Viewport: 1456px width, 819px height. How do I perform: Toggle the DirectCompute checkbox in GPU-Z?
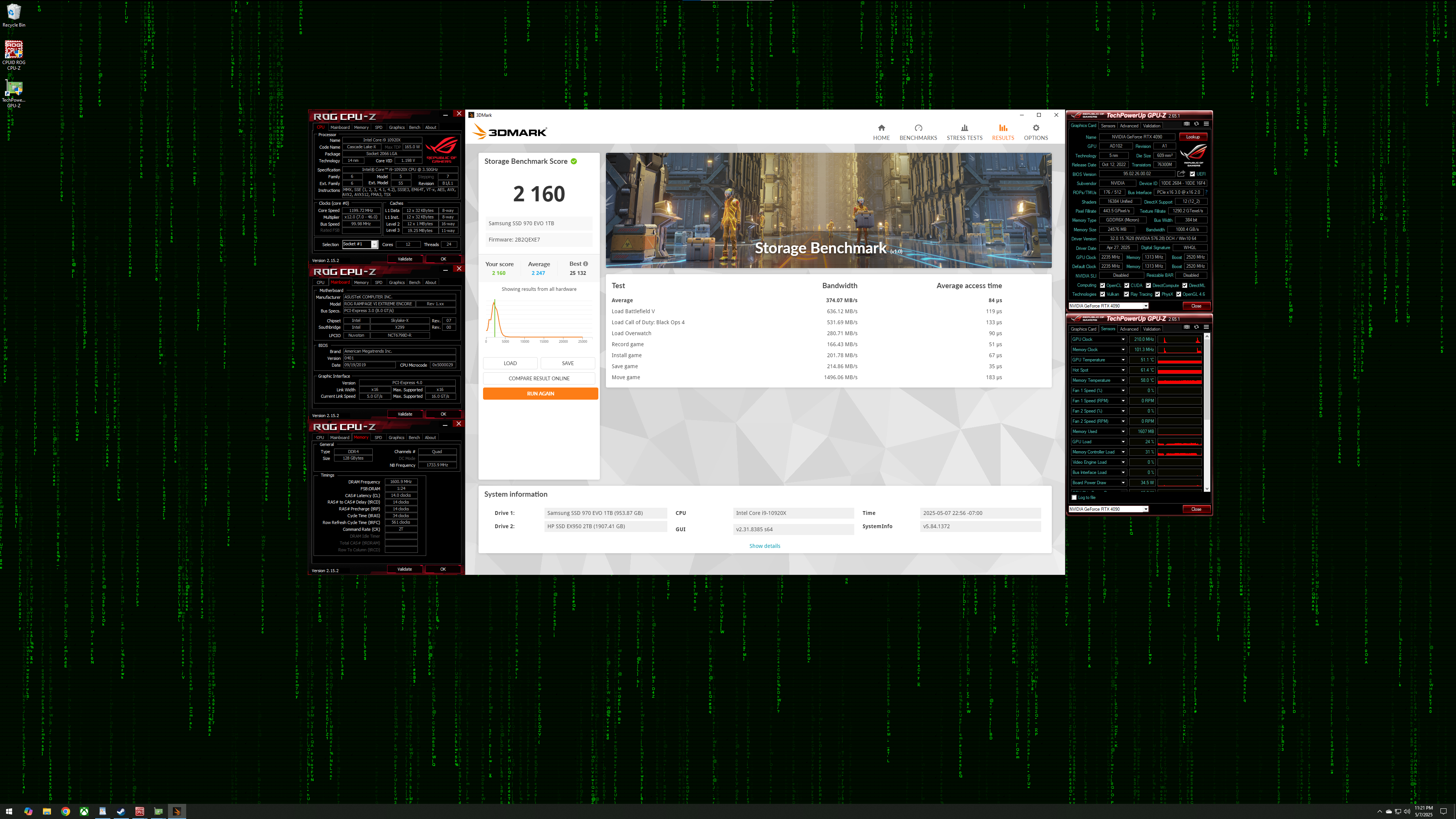(x=1148, y=286)
